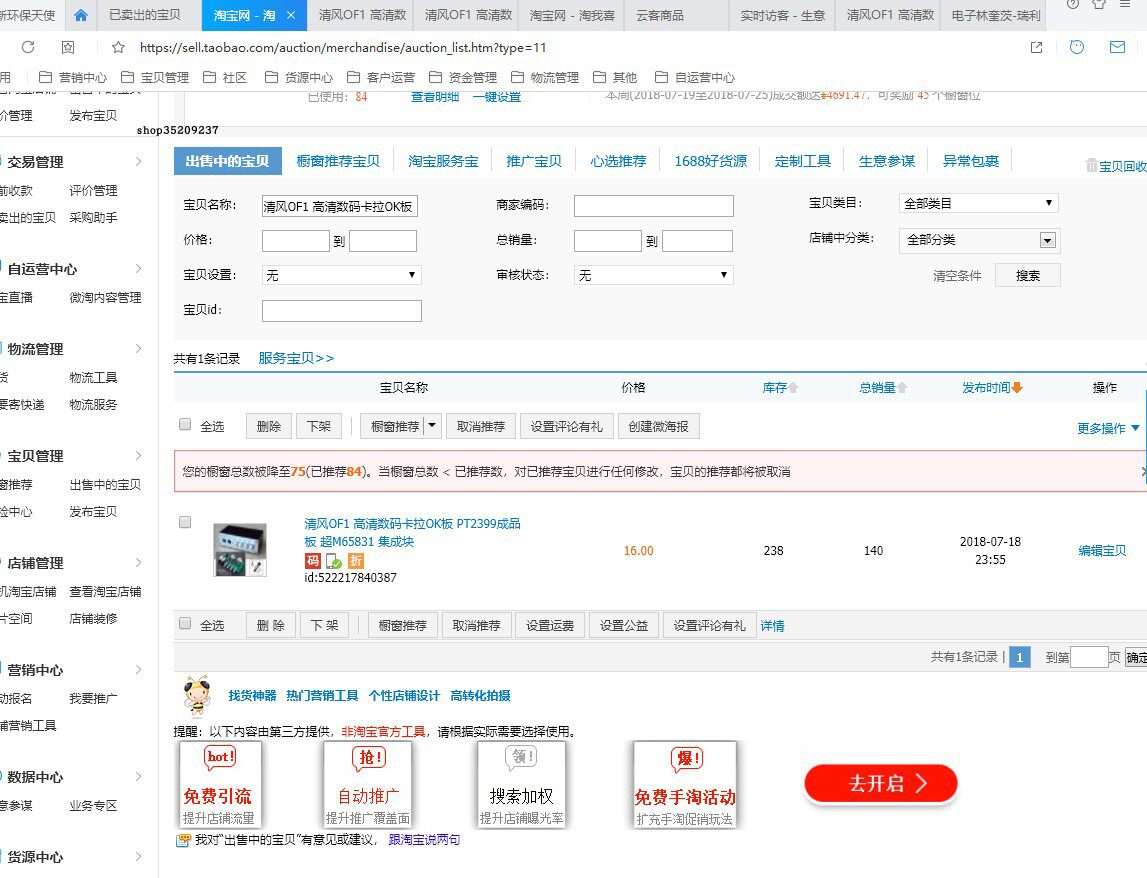The width and height of the screenshot is (1147, 878).
Task: Expand the 更多操作 menu
Action: point(1108,428)
